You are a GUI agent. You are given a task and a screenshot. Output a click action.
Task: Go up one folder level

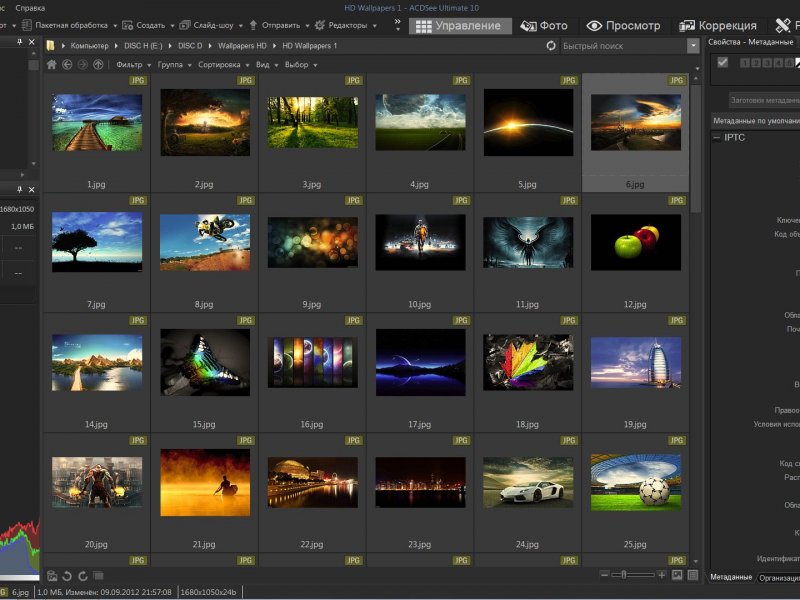[x=98, y=65]
